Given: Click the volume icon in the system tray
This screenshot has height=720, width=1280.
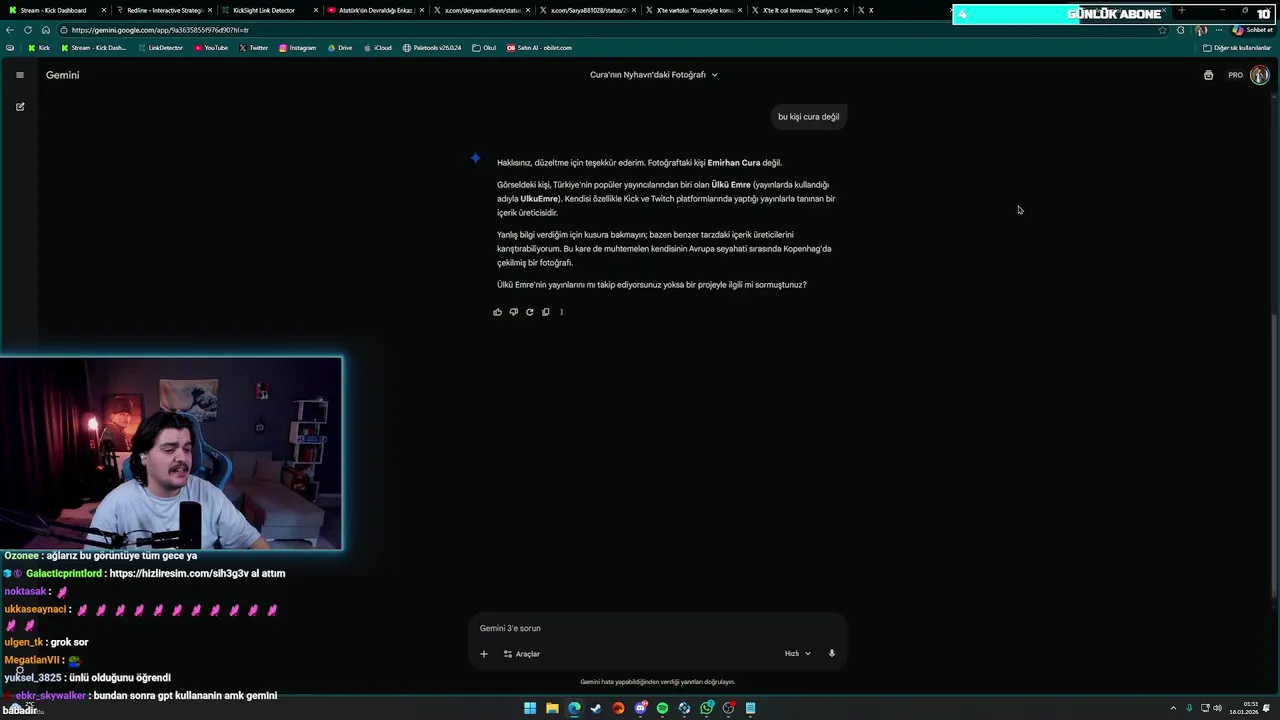Looking at the screenshot, I should 1217,708.
